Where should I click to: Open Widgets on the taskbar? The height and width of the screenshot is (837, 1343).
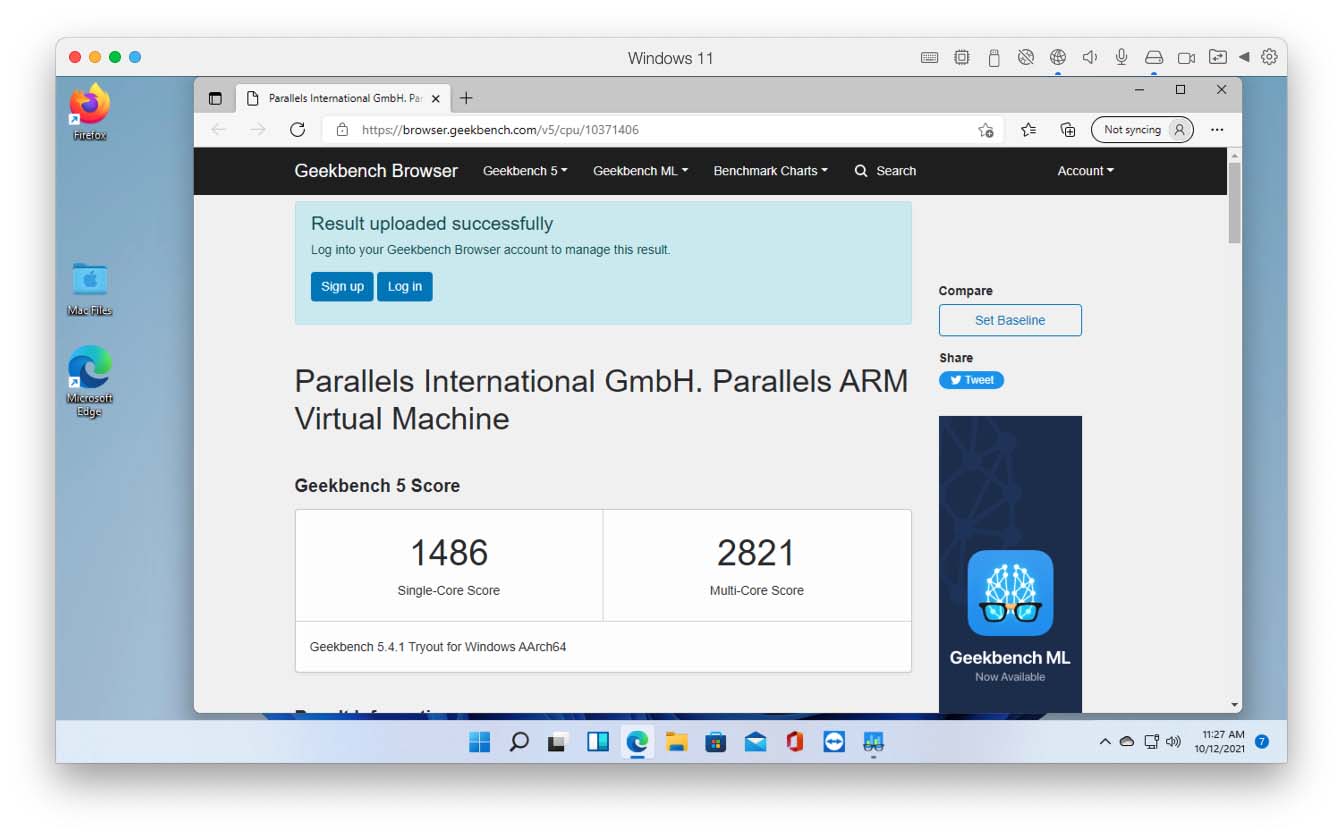pyautogui.click(x=598, y=742)
